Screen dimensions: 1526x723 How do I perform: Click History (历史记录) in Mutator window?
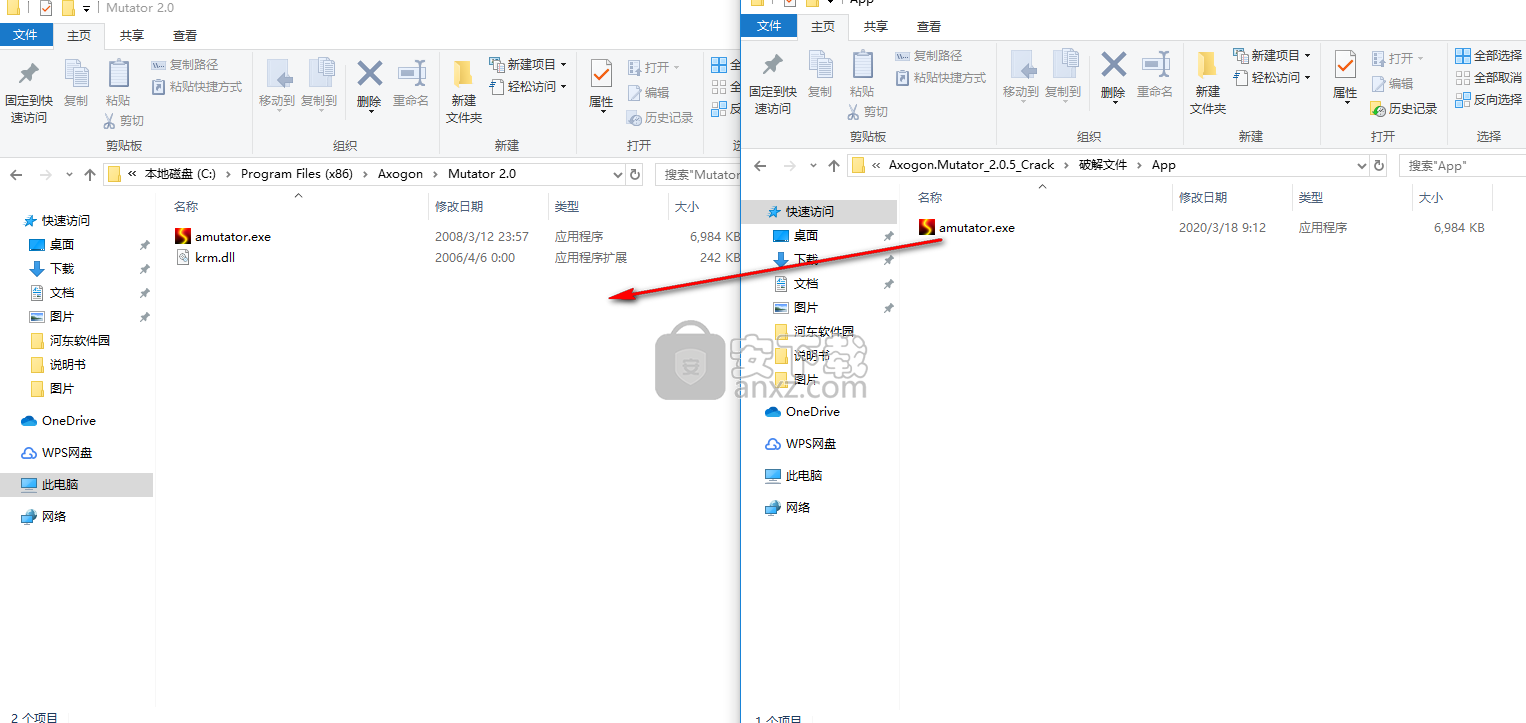[660, 118]
